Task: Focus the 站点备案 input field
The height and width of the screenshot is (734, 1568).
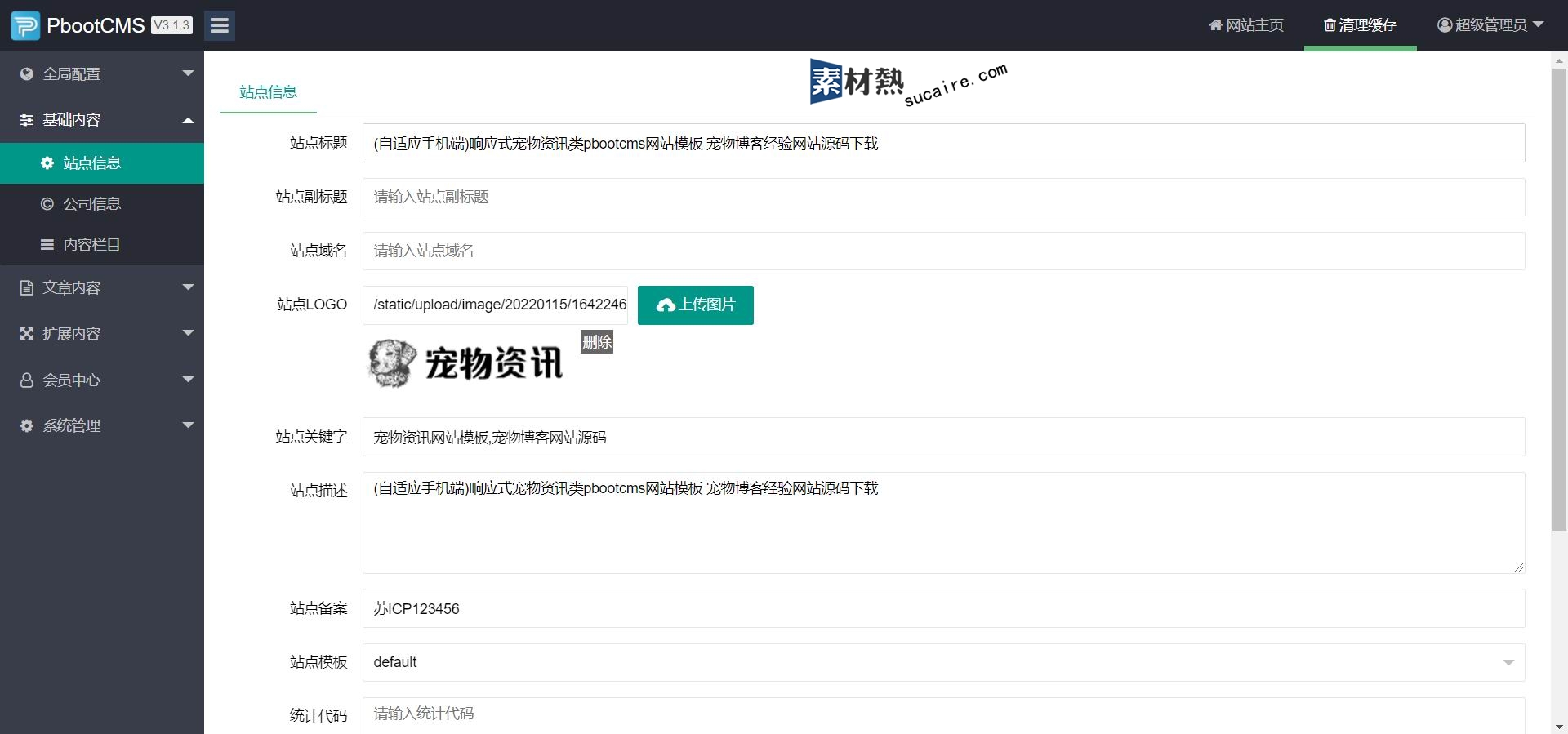Action: click(943, 608)
